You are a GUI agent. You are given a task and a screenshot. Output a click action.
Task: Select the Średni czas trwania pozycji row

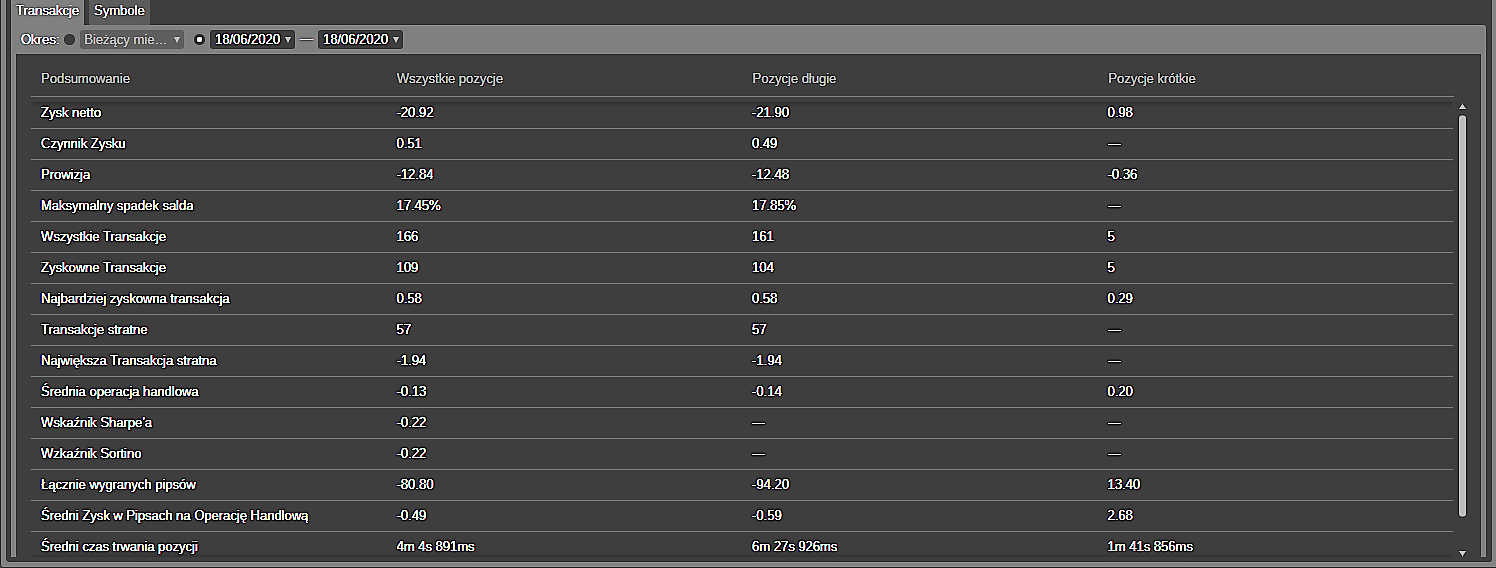(742, 546)
